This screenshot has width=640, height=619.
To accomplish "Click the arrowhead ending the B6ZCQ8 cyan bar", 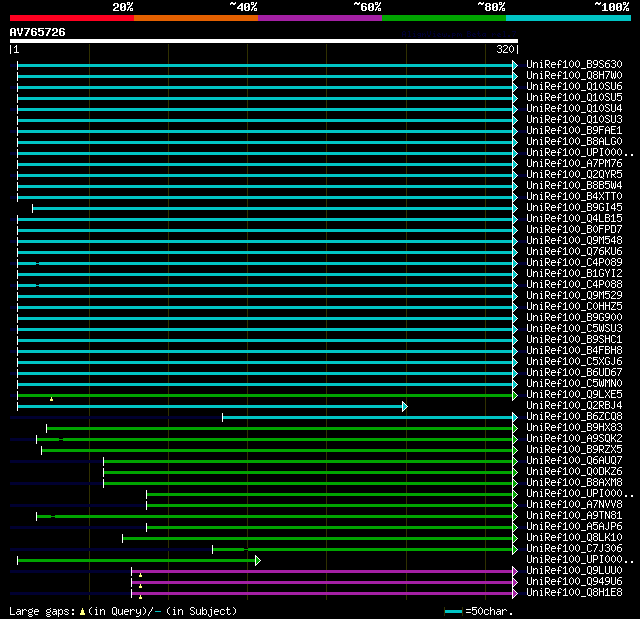I will pyautogui.click(x=515, y=417).
